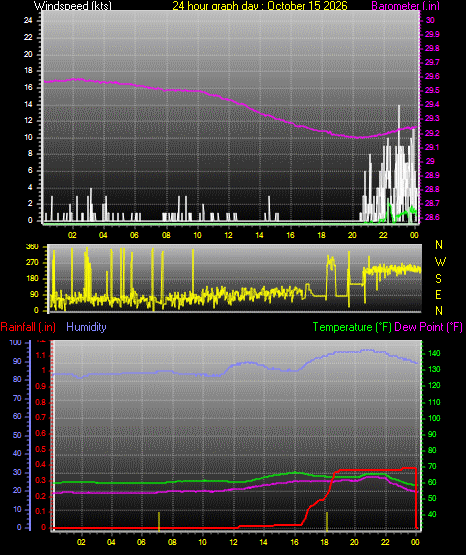Image resolution: width=466 pixels, height=555 pixels.
Task: Click the "110" temperature axis value
Action: click(434, 402)
